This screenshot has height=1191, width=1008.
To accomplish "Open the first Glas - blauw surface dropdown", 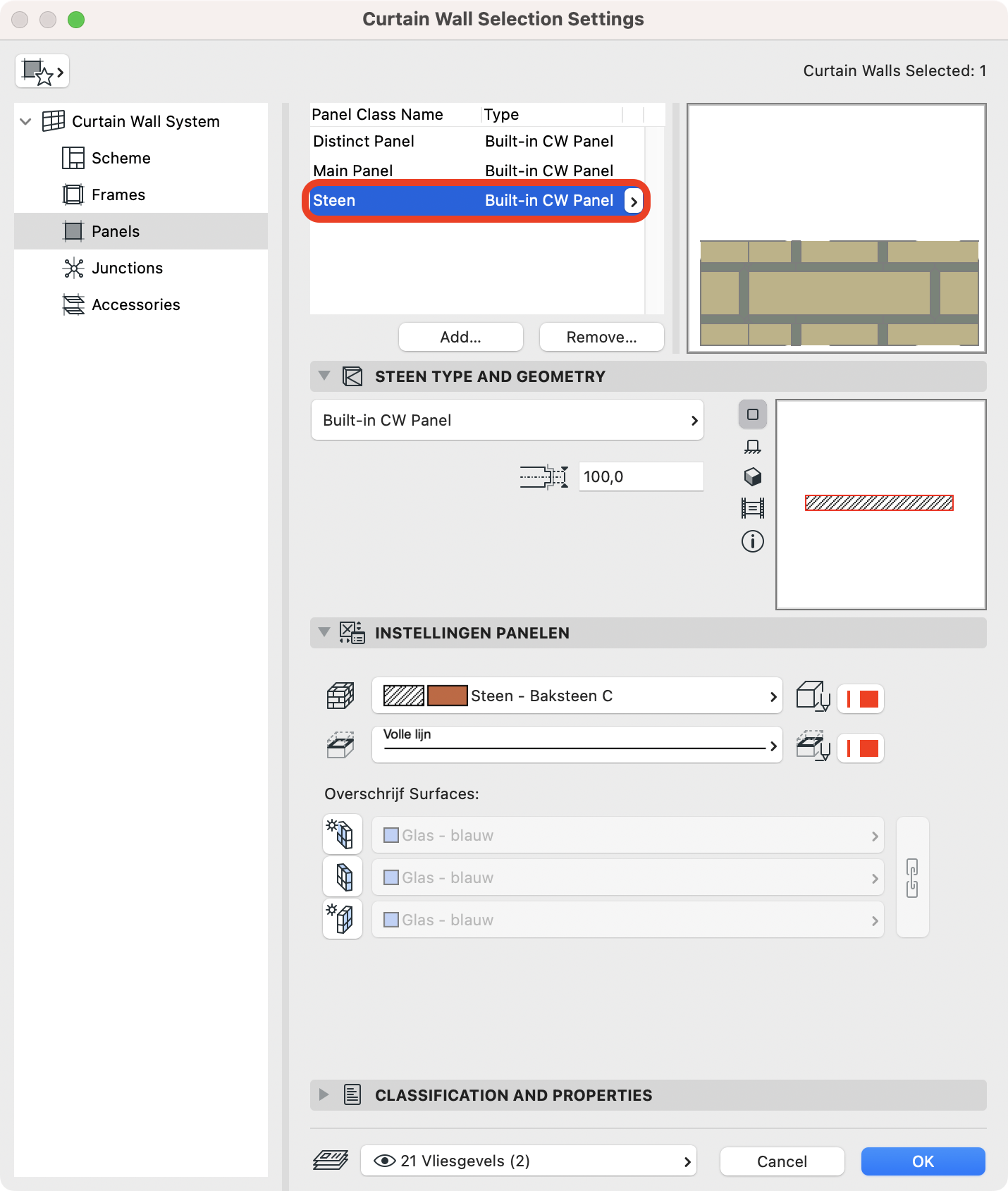I will (628, 835).
